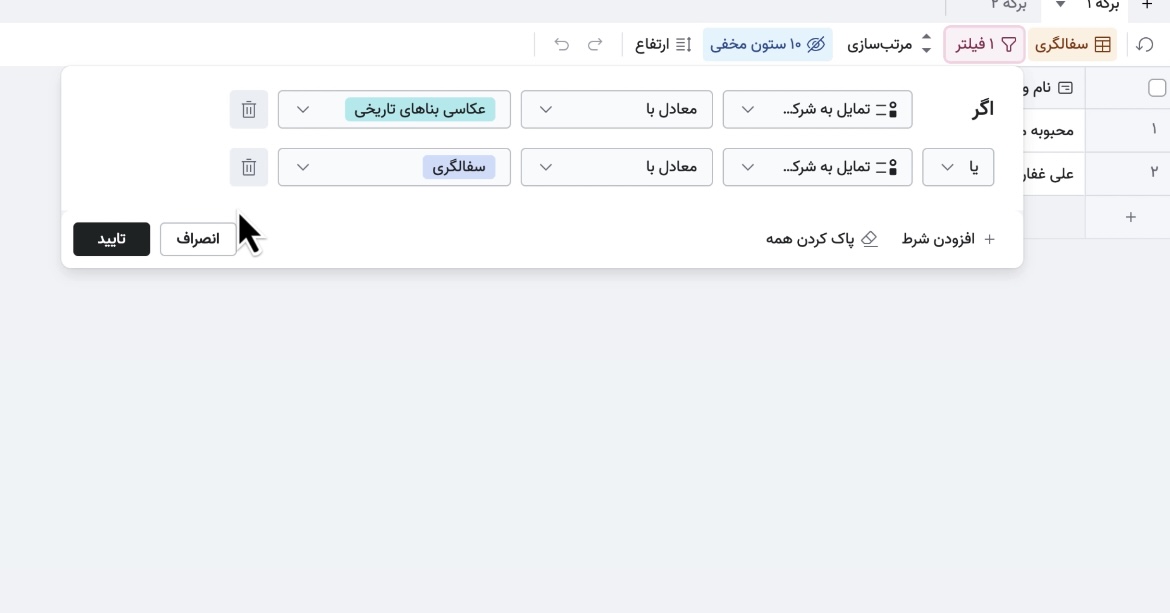Show the ۱۰ hidden columns
Viewport: 1170px width, 613px height.
(x=767, y=44)
